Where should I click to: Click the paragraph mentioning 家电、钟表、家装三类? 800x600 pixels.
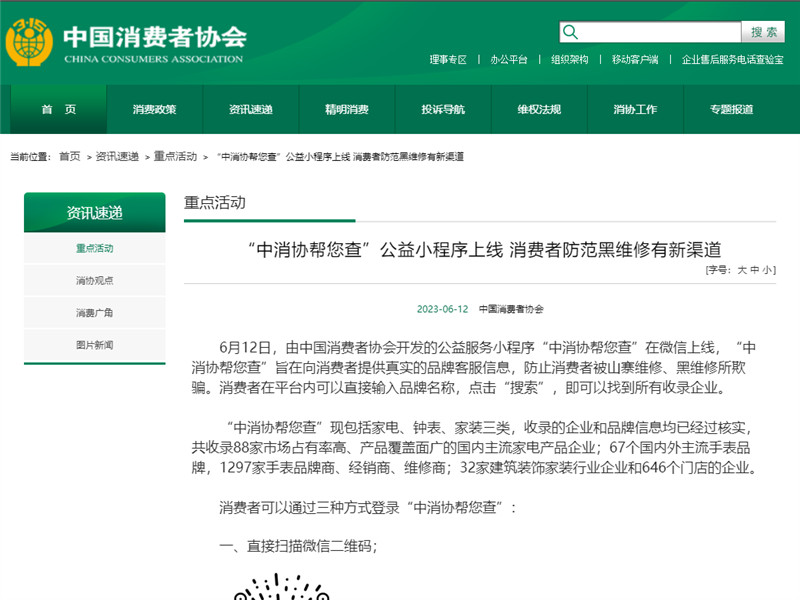click(474, 447)
